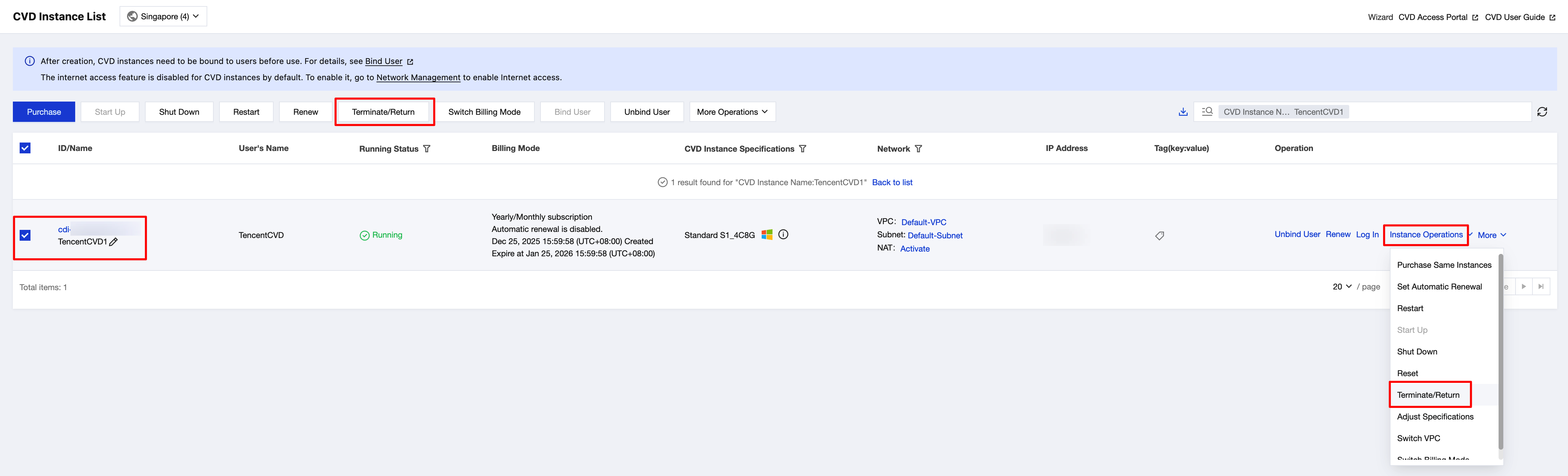The image size is (1568, 476).
Task: Open the Singapore region dropdown
Action: point(163,17)
